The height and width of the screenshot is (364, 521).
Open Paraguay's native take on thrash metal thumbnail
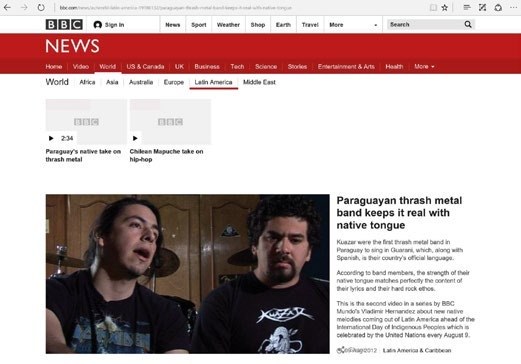[86, 122]
